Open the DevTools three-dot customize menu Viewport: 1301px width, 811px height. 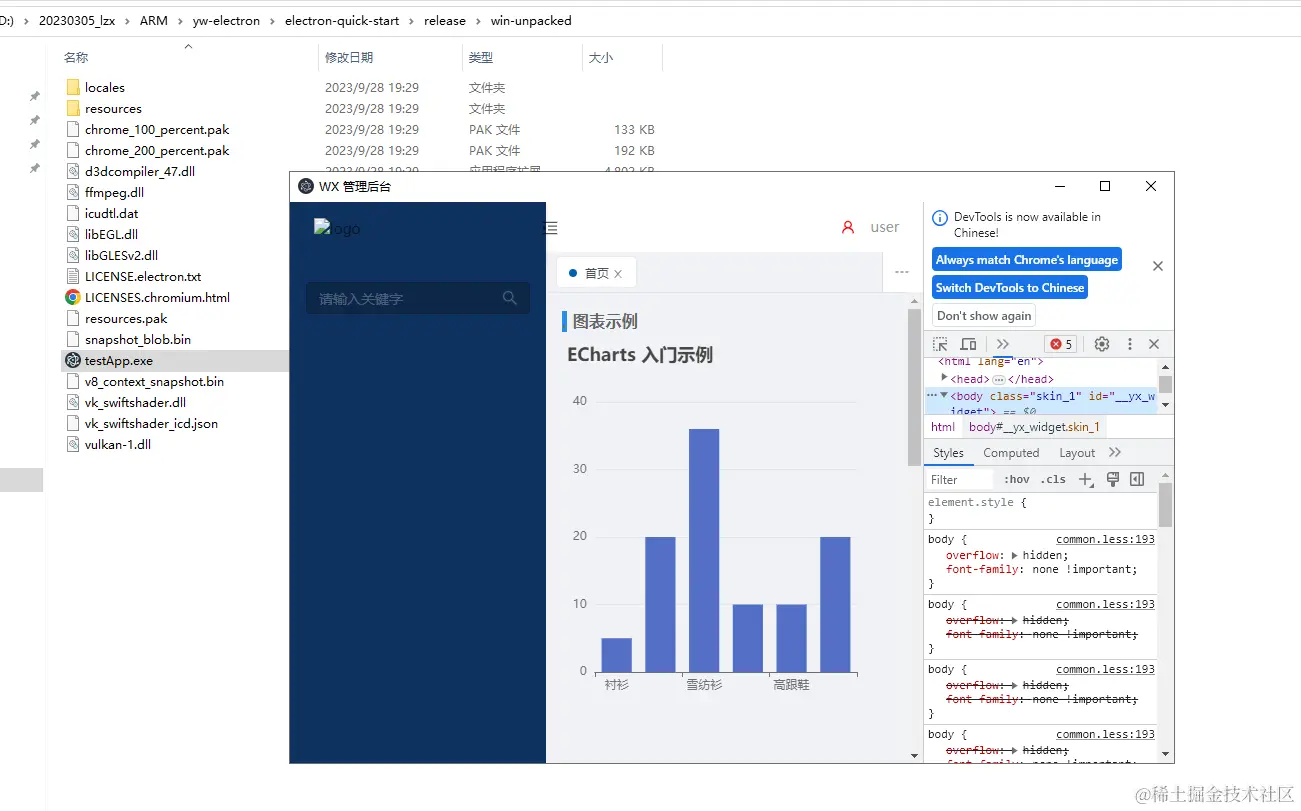pos(1130,344)
